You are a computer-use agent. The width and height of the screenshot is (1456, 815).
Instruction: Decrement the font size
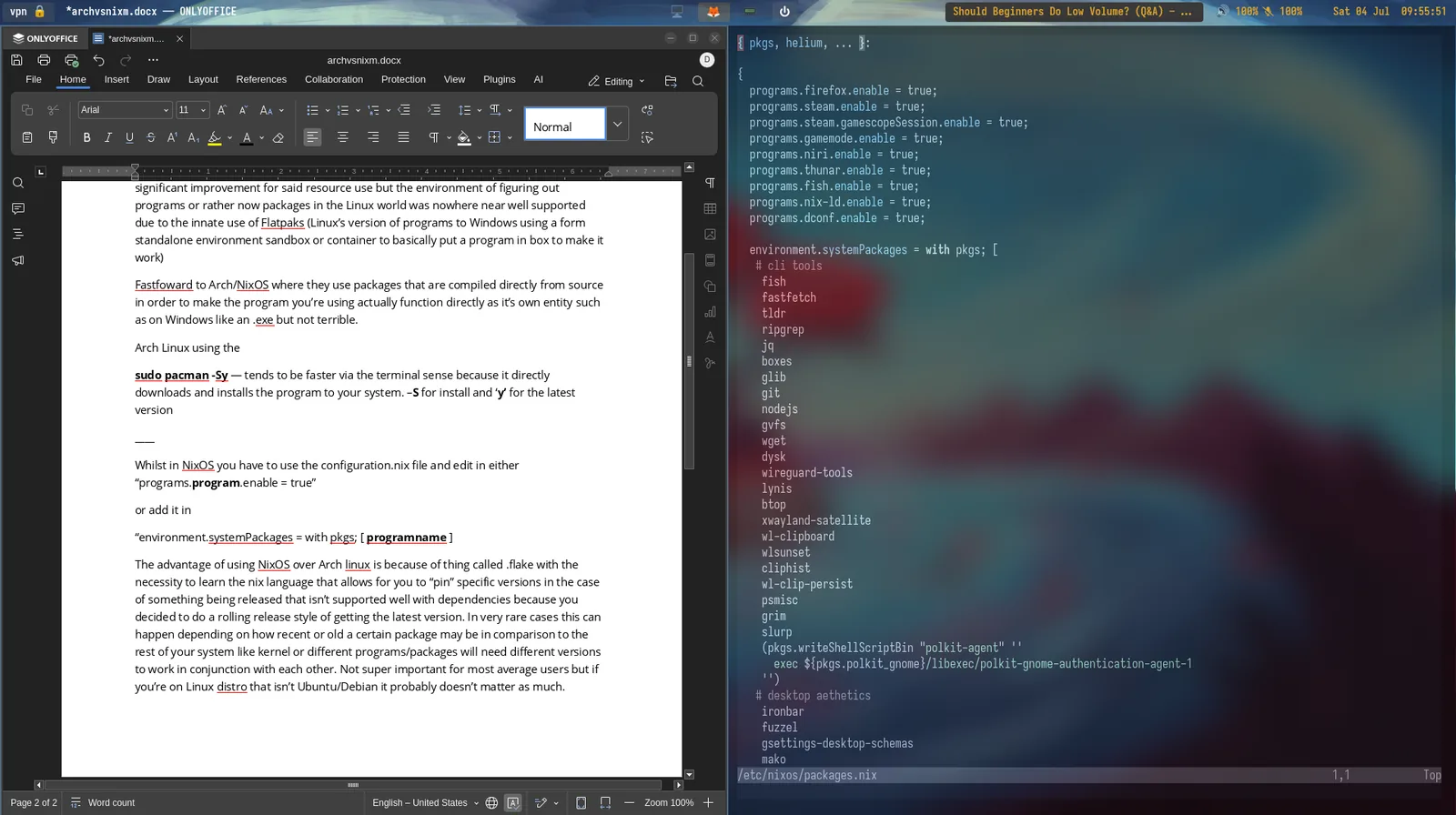[243, 110]
